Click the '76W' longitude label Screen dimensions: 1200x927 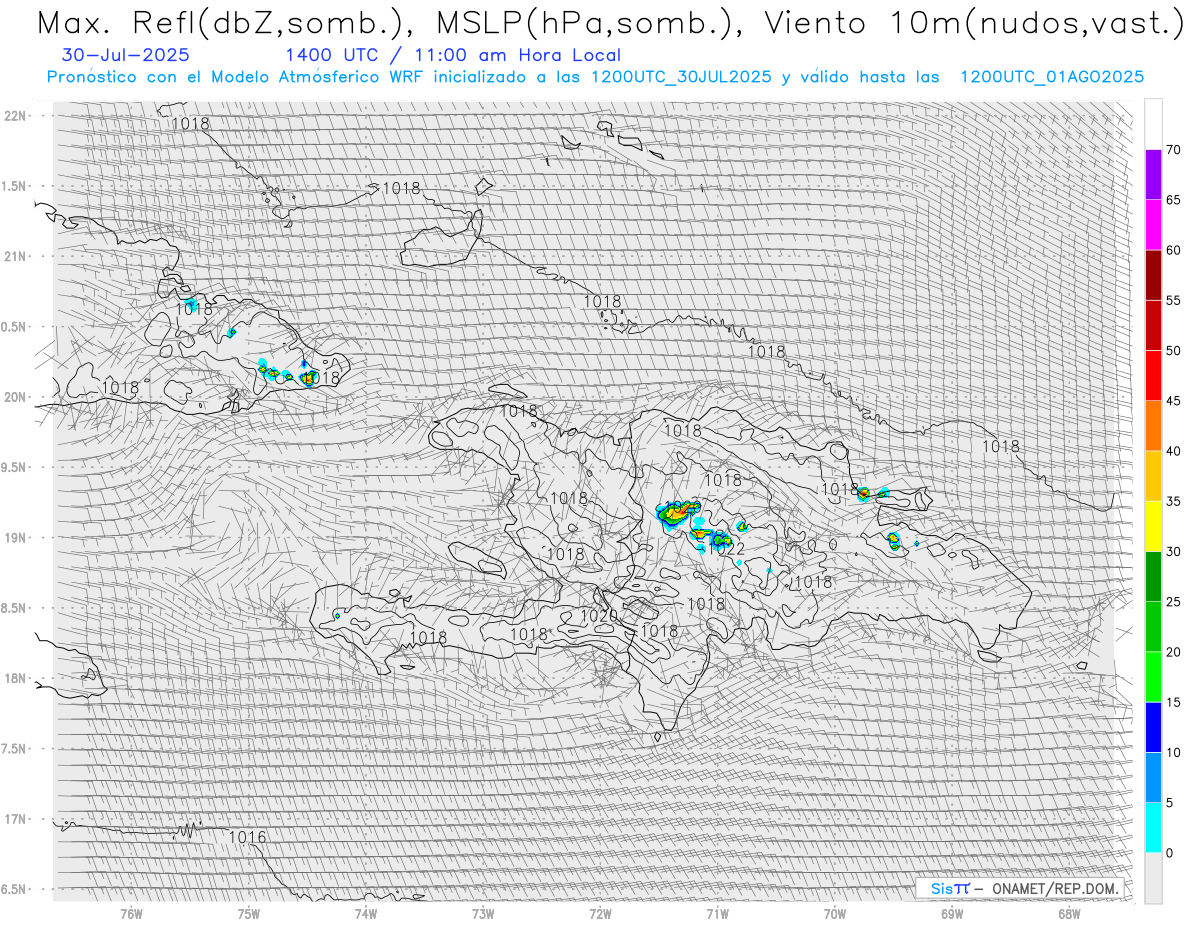click(131, 913)
